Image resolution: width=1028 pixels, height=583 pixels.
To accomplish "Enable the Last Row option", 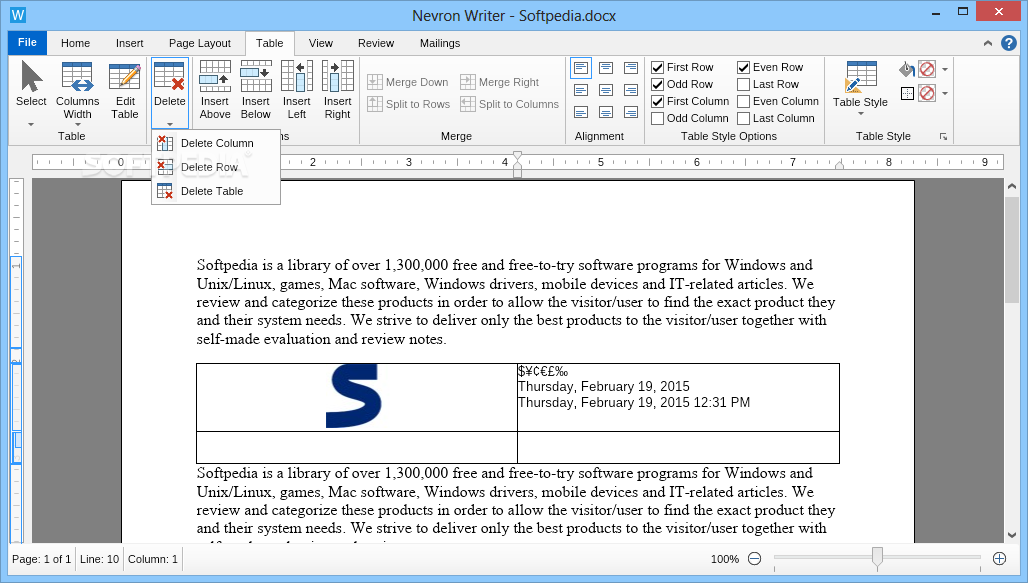I will 743,84.
